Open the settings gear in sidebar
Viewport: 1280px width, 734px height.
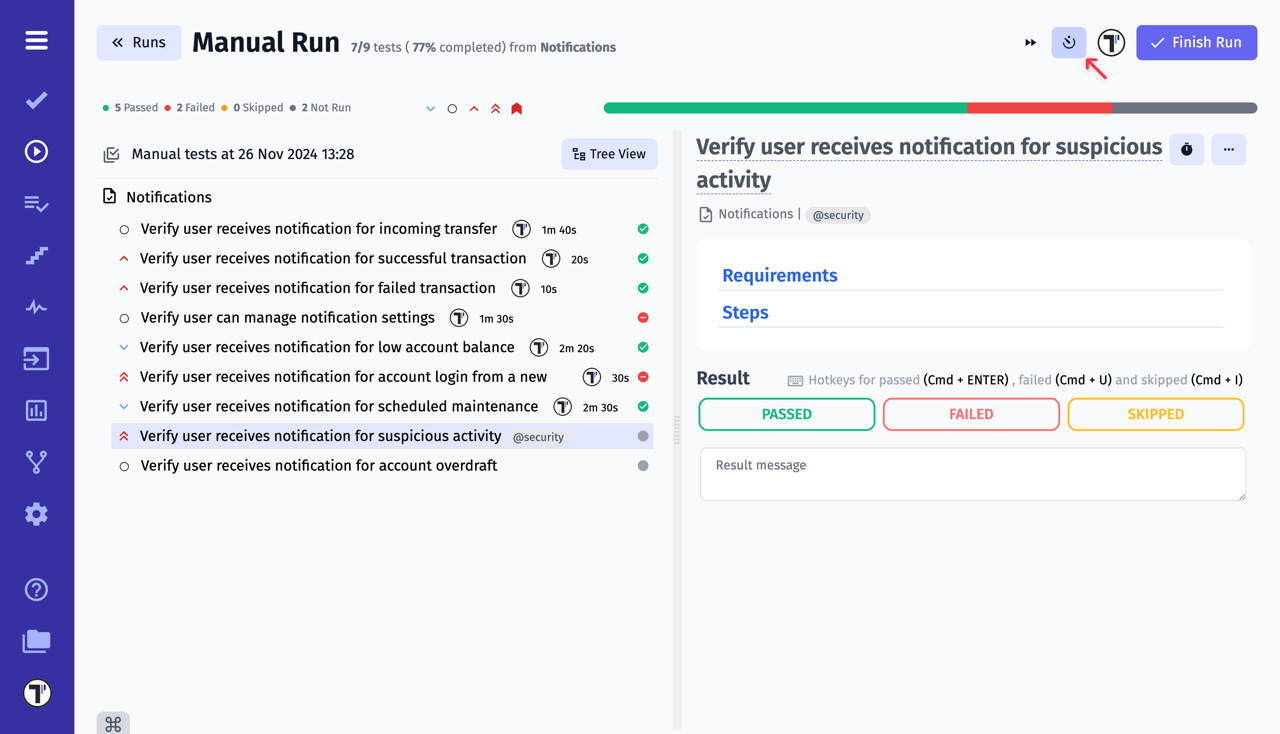pyautogui.click(x=36, y=514)
